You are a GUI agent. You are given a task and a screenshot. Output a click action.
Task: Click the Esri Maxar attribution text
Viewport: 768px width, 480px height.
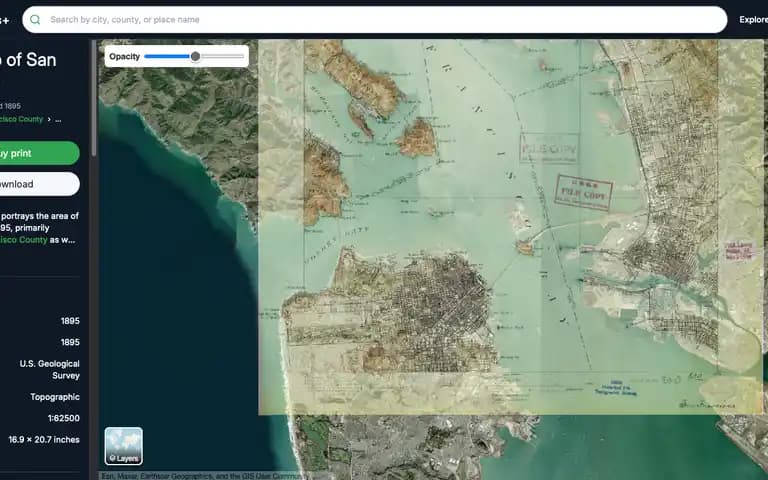(201, 476)
